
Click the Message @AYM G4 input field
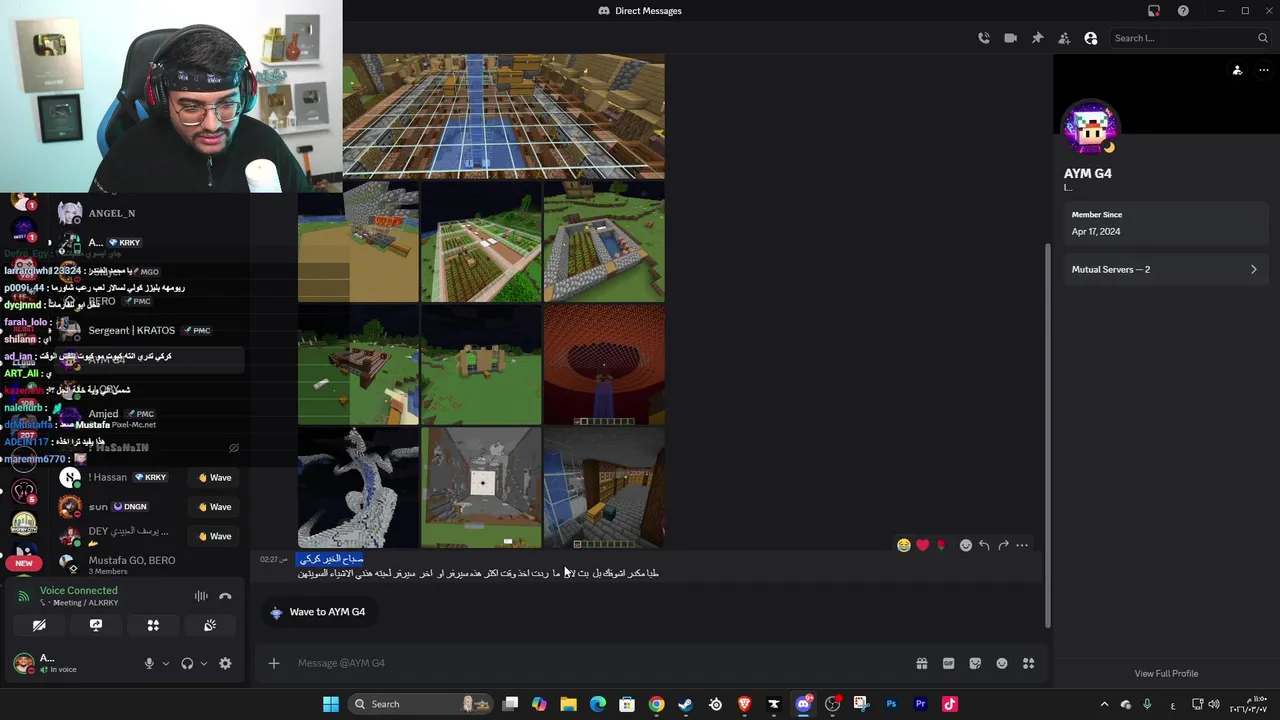(x=600, y=663)
